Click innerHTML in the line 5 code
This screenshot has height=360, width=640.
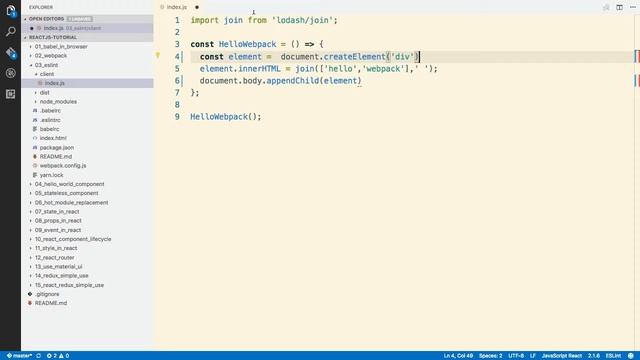[x=259, y=69]
